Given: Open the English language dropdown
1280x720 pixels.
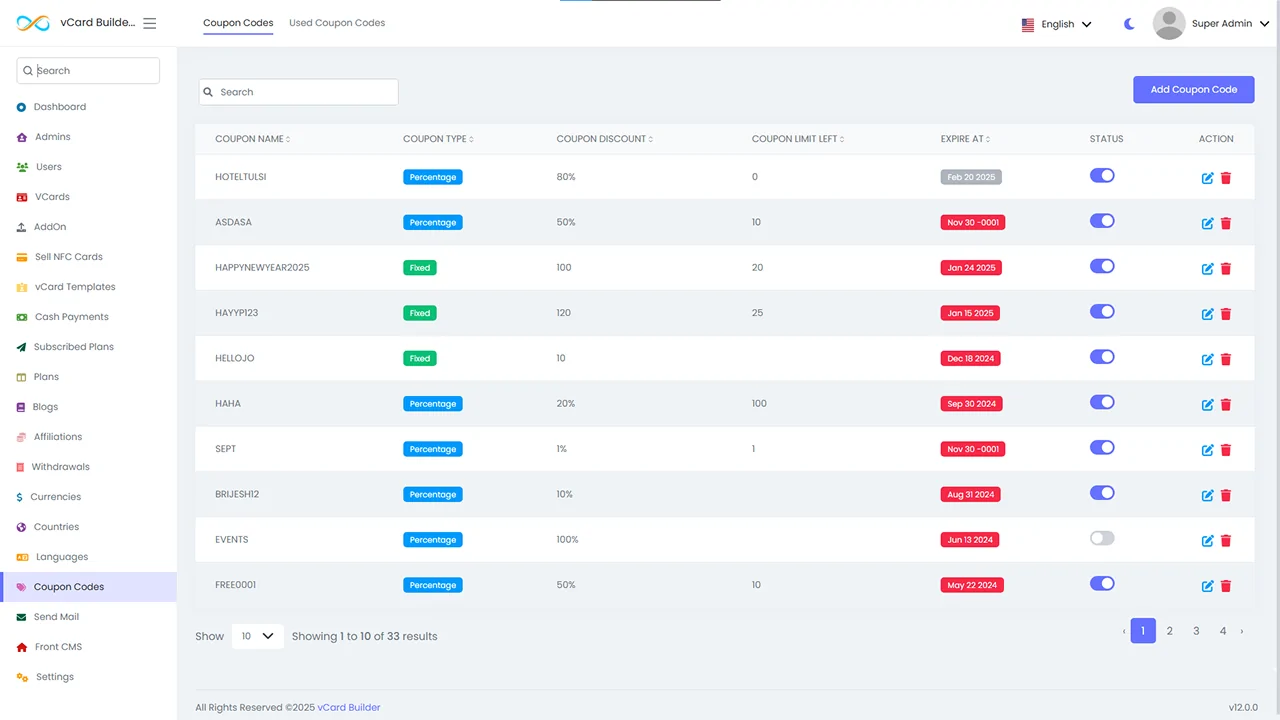Looking at the screenshot, I should (1056, 24).
